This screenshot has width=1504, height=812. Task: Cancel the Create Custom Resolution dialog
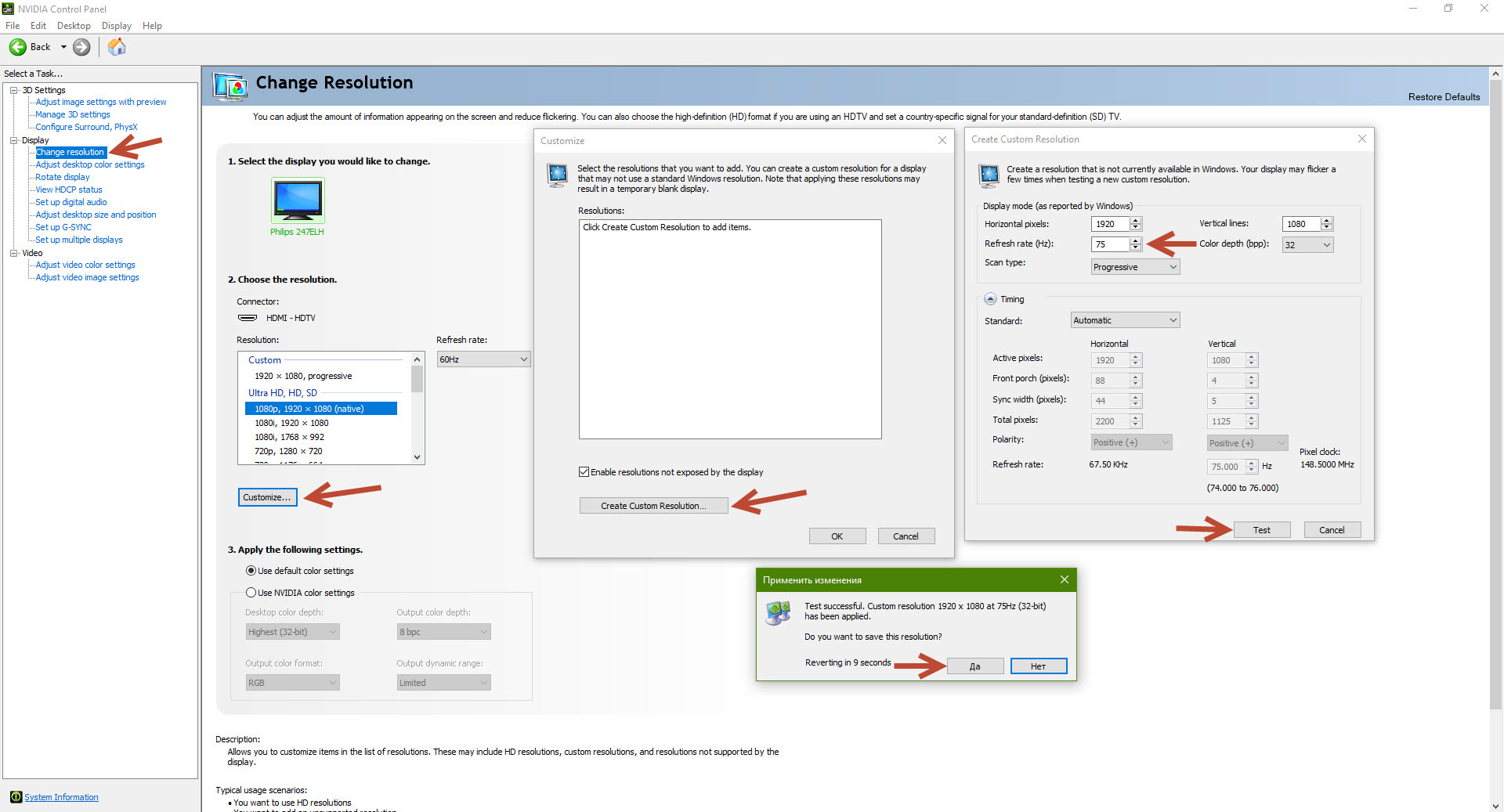[x=1332, y=530]
